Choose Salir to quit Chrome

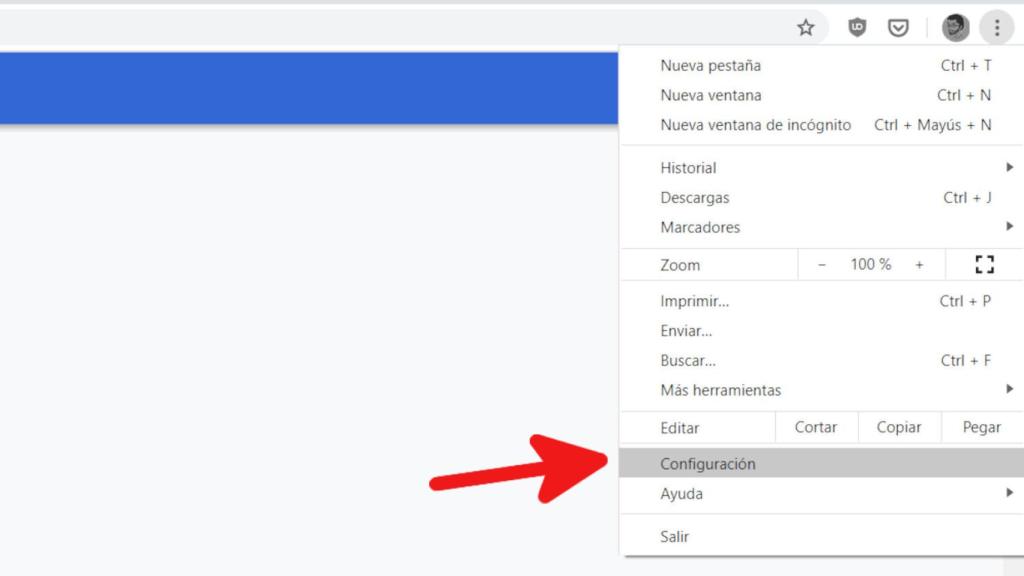(822, 536)
